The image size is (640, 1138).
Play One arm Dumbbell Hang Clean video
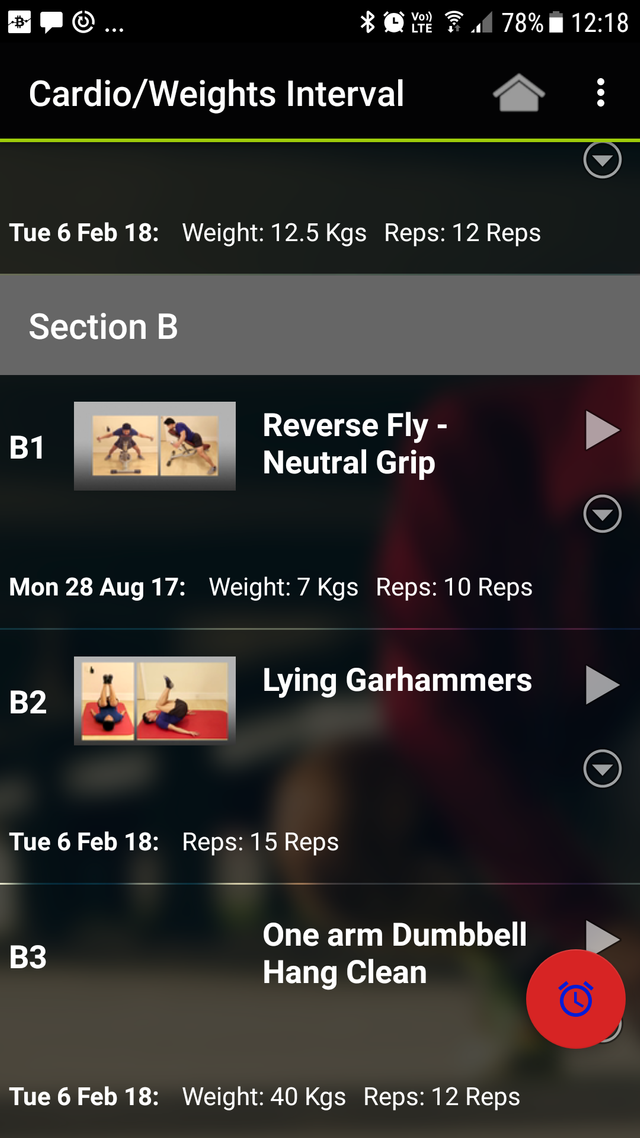(x=602, y=937)
